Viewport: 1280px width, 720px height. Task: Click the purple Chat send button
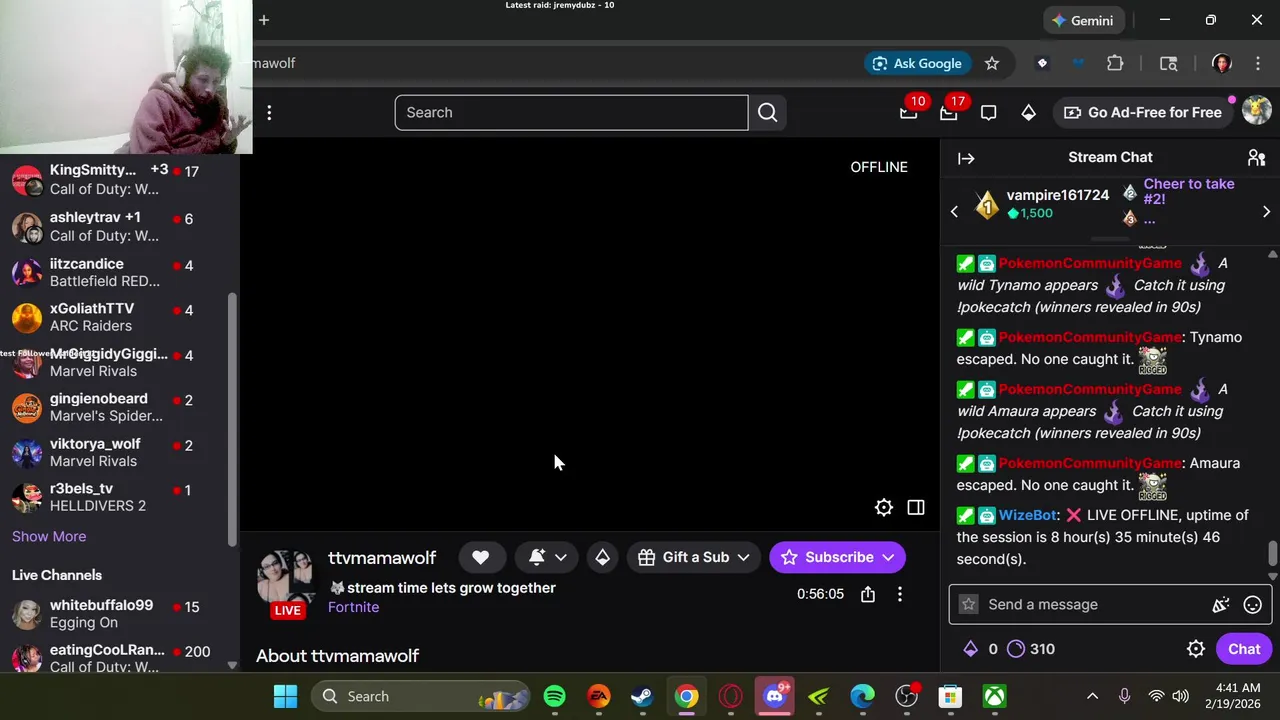tap(1244, 649)
